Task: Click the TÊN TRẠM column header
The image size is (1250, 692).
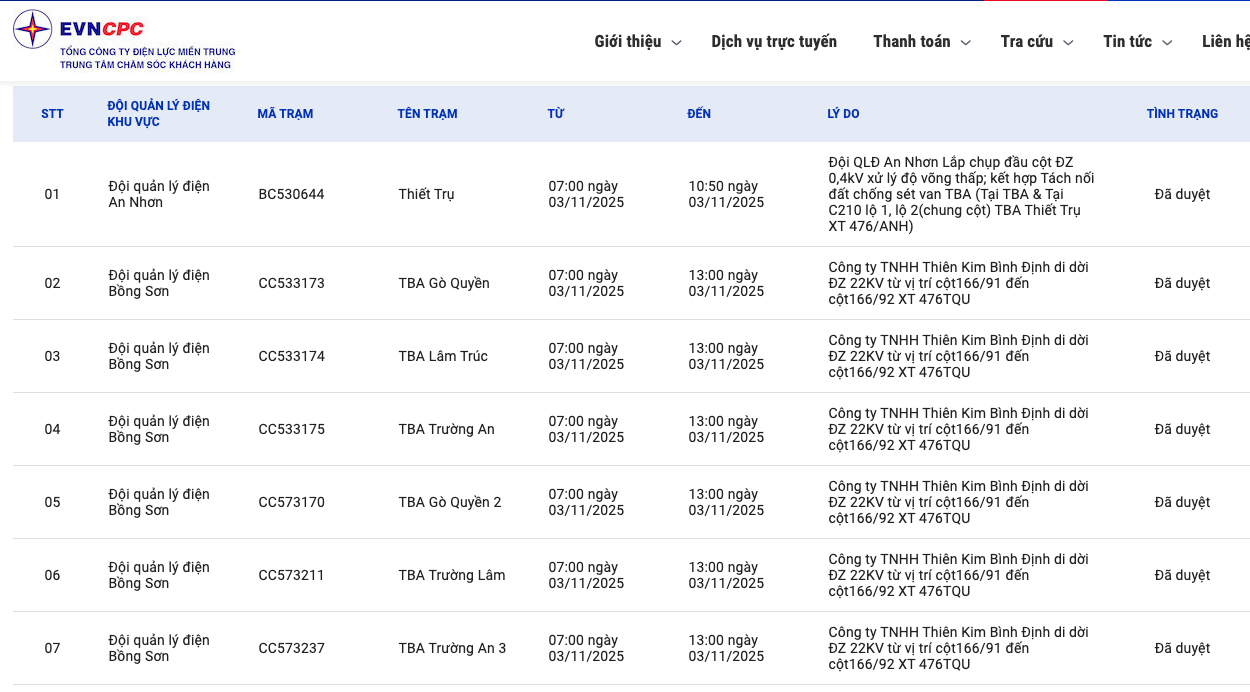Action: (x=427, y=114)
